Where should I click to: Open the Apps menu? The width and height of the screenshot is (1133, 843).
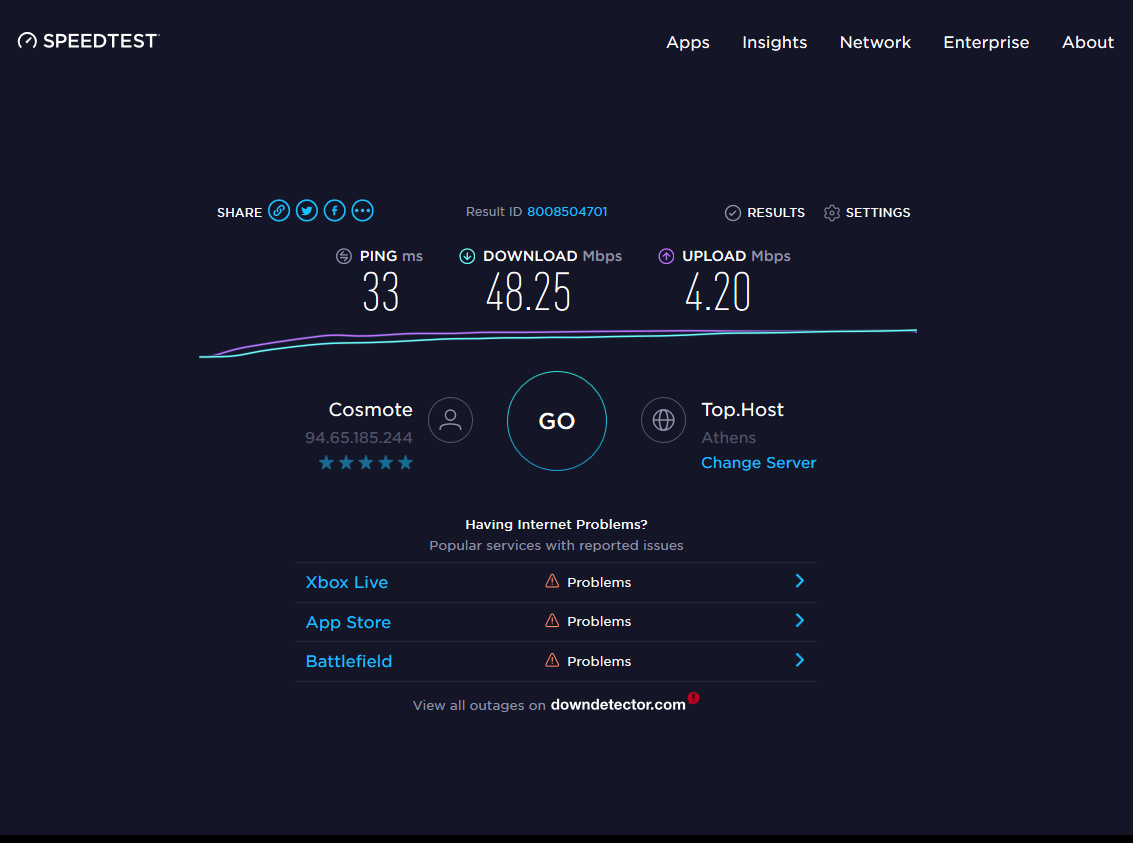688,43
